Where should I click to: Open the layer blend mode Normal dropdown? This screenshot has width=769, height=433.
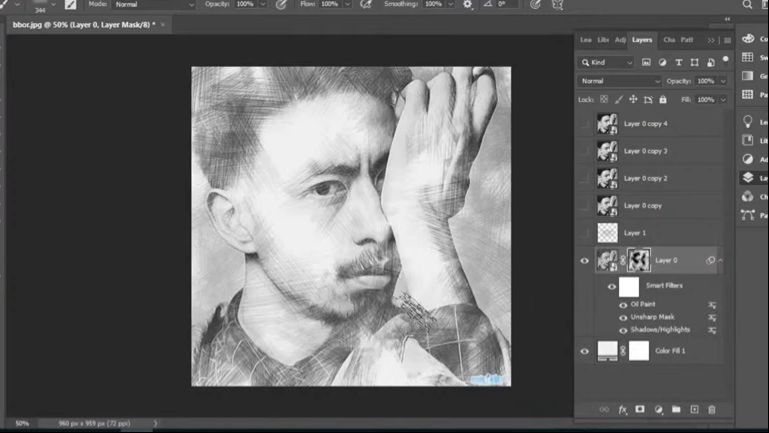(x=620, y=81)
